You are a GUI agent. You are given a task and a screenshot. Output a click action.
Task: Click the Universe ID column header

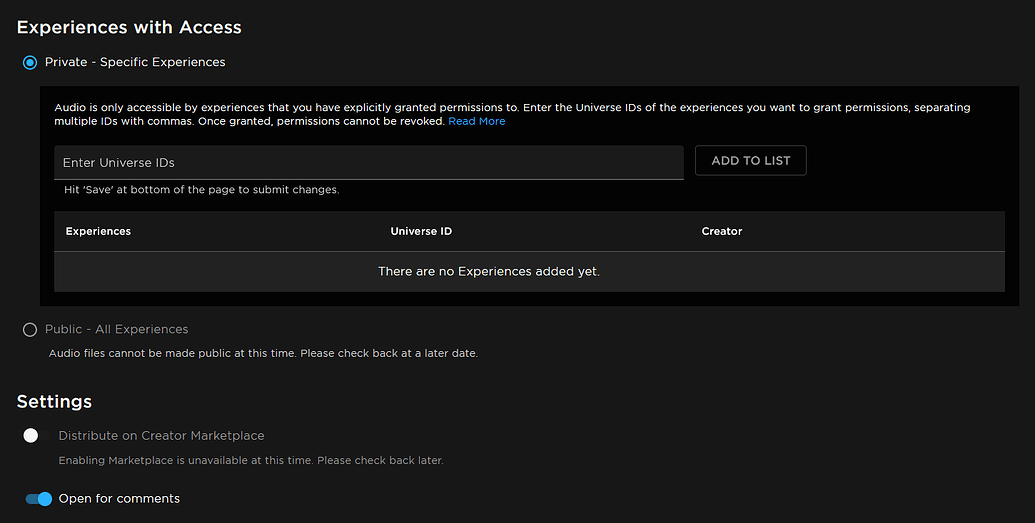(x=421, y=231)
